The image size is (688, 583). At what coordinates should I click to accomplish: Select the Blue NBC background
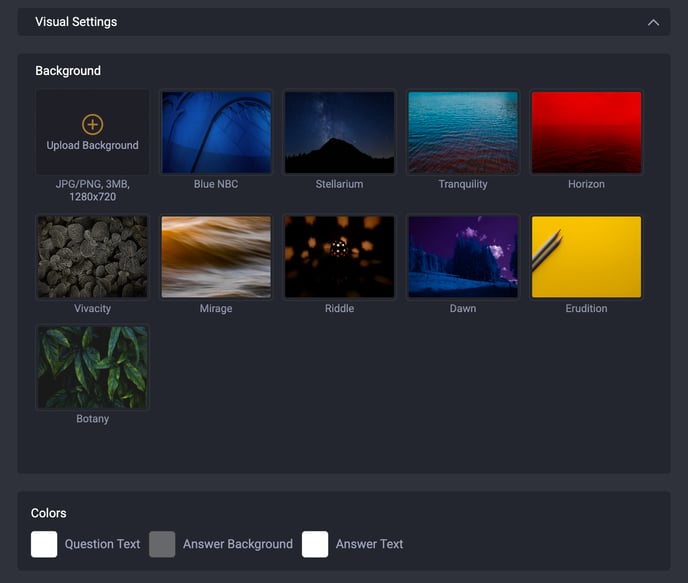(216, 132)
